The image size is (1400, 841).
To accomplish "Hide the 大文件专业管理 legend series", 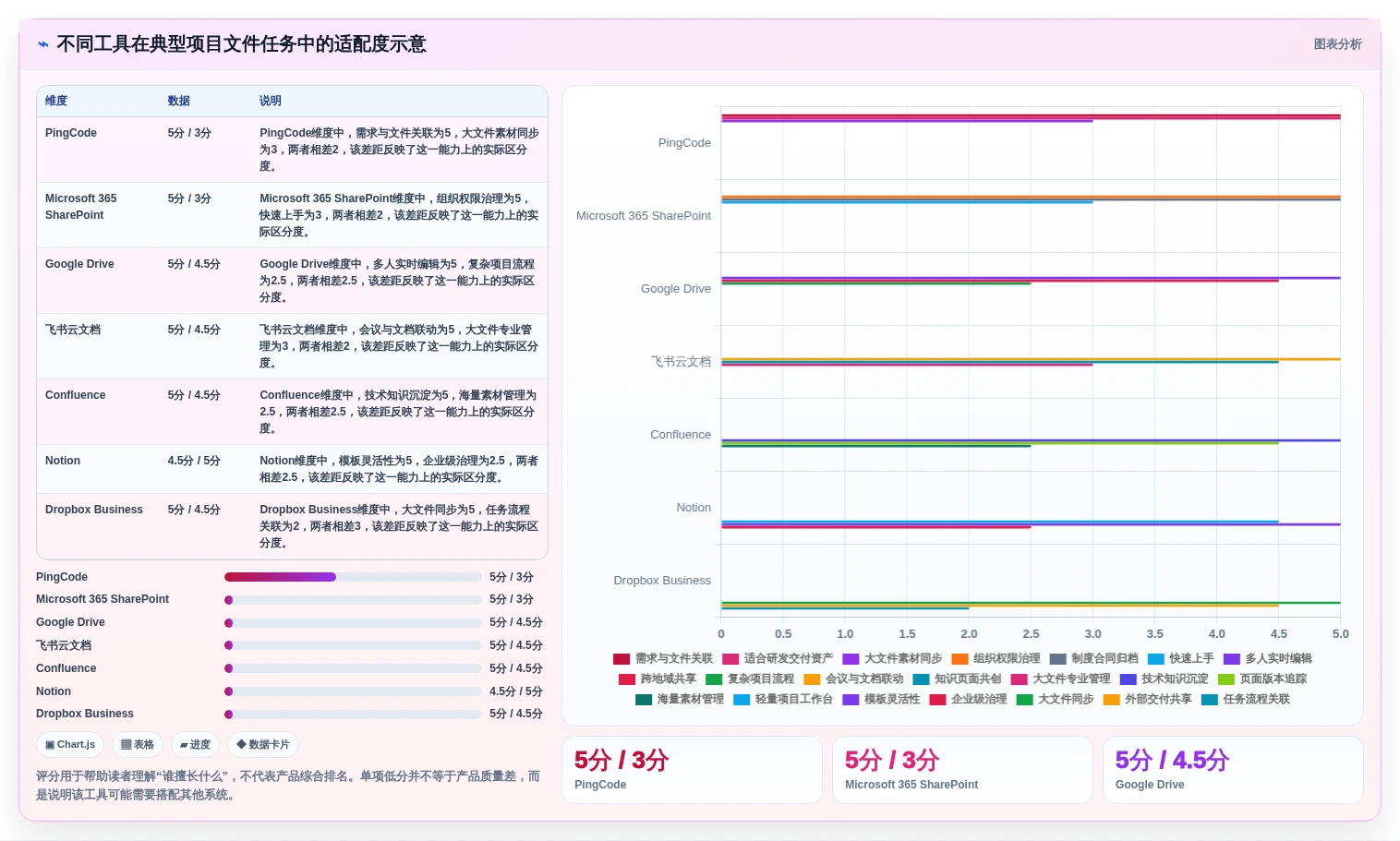I will coord(1060,679).
